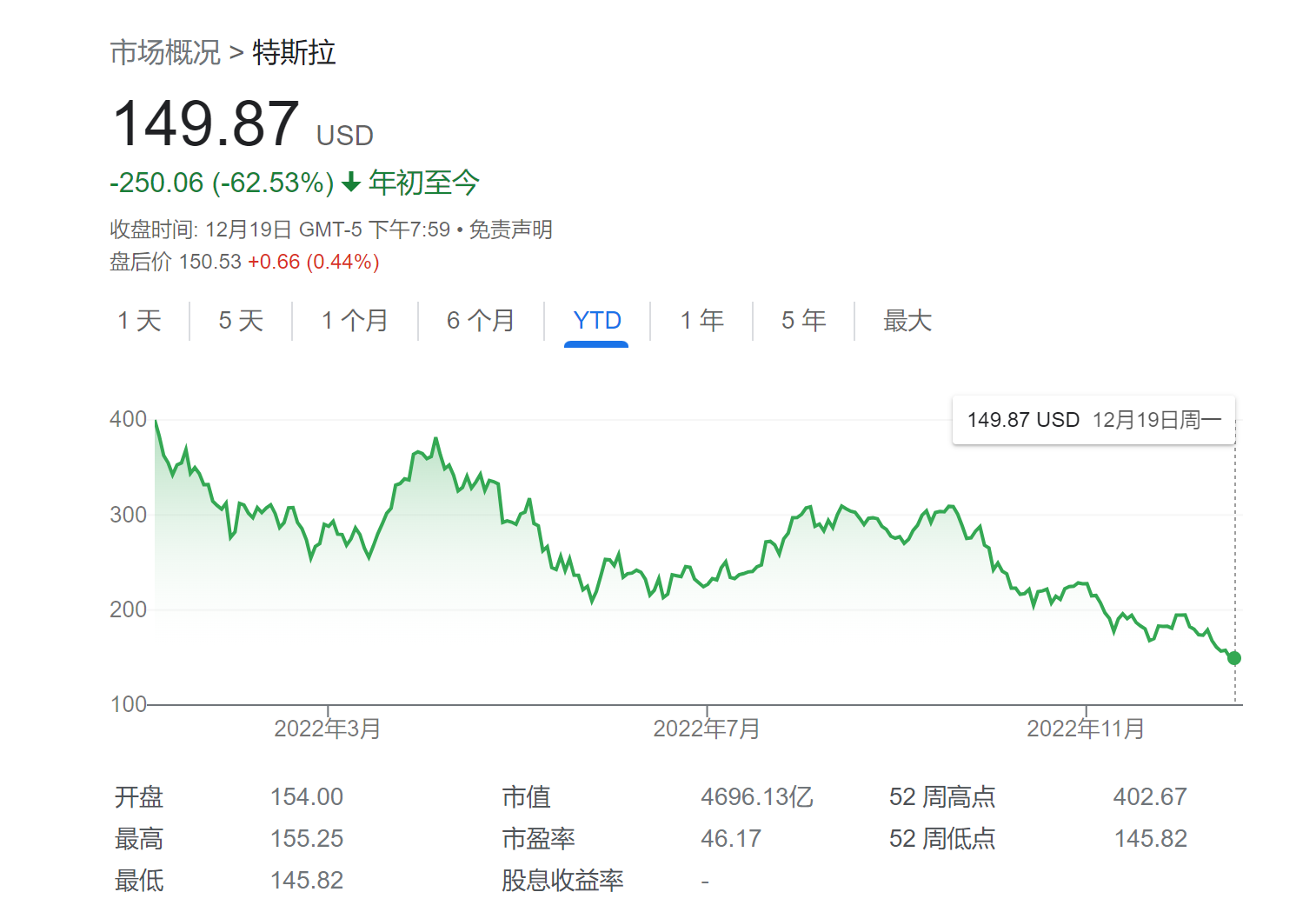This screenshot has height=912, width=1316.
Task: Open the 免责声明 disclaimer link
Action: (511, 230)
